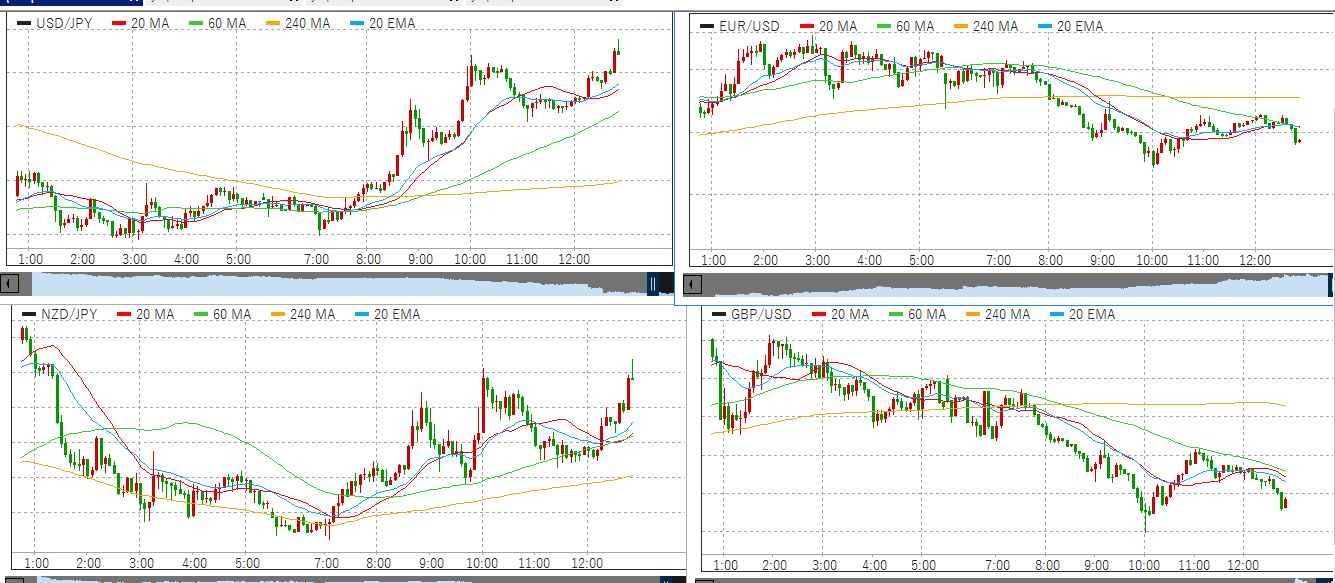
Task: Click range handle on USD/JPY navigator
Action: pos(653,284)
